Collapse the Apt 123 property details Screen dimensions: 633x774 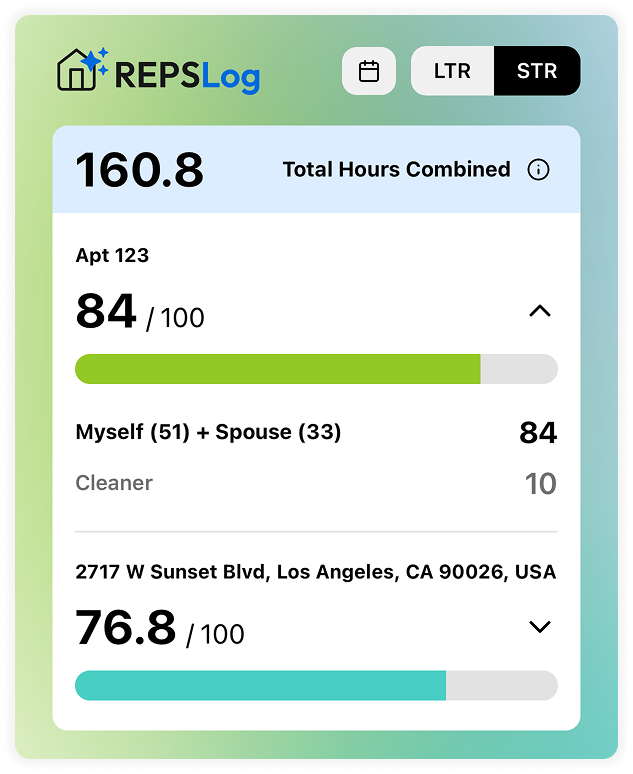tap(540, 311)
